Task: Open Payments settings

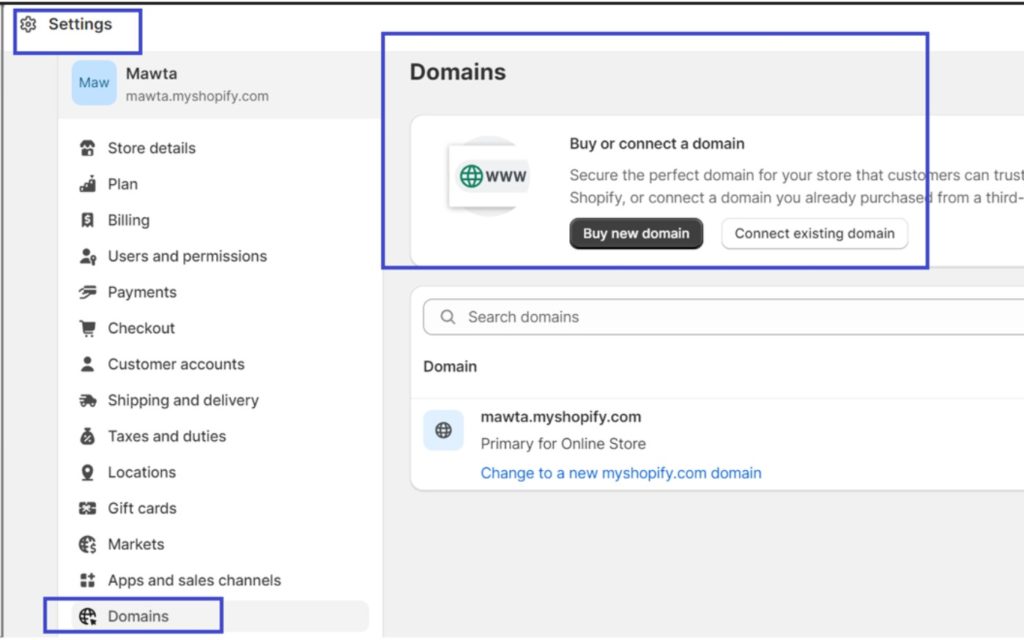Action: click(x=142, y=292)
